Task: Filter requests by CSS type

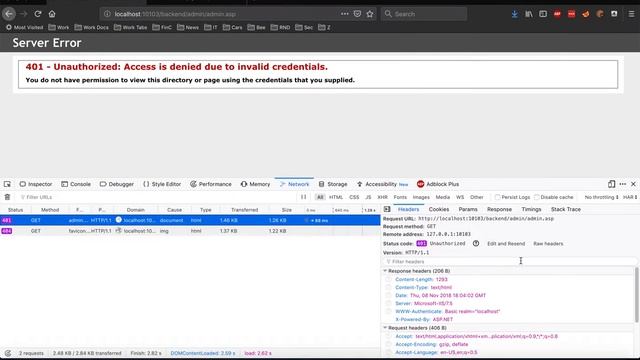Action: (354, 197)
